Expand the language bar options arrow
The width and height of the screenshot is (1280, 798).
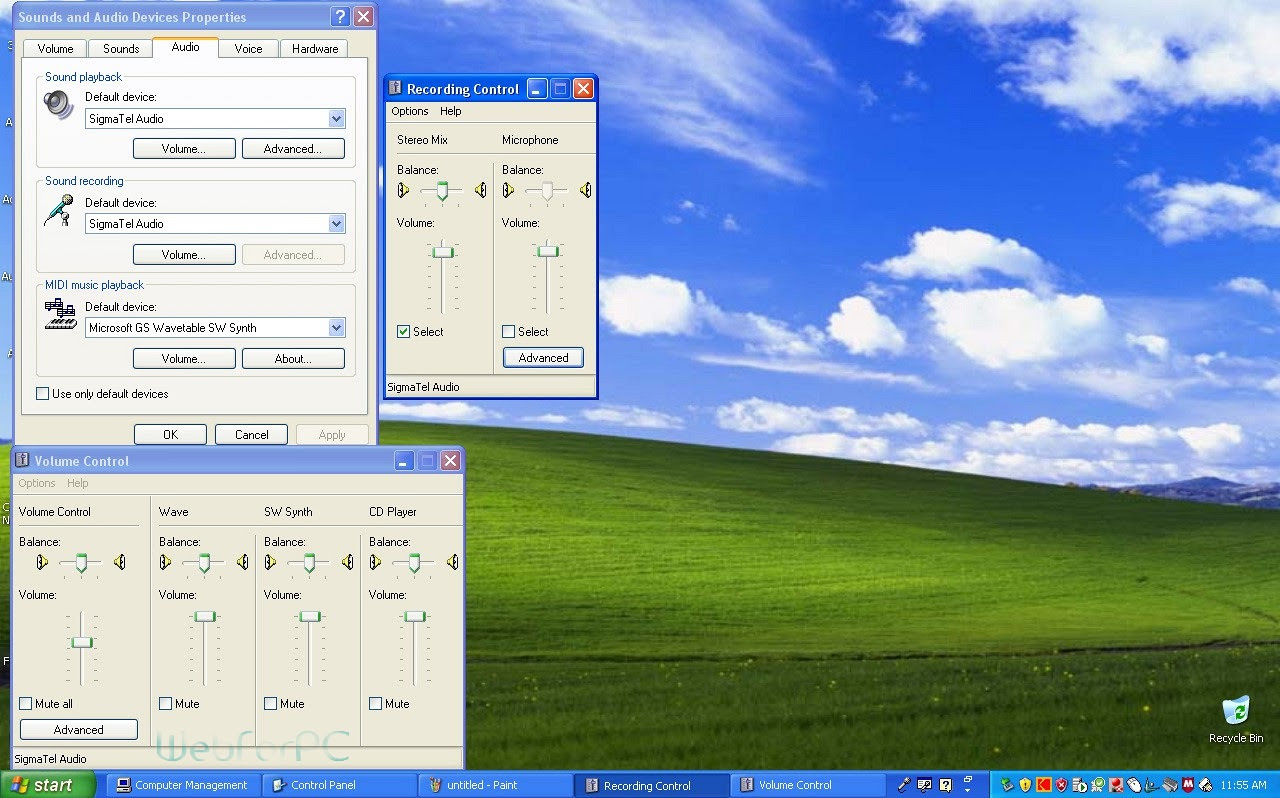coord(968,790)
